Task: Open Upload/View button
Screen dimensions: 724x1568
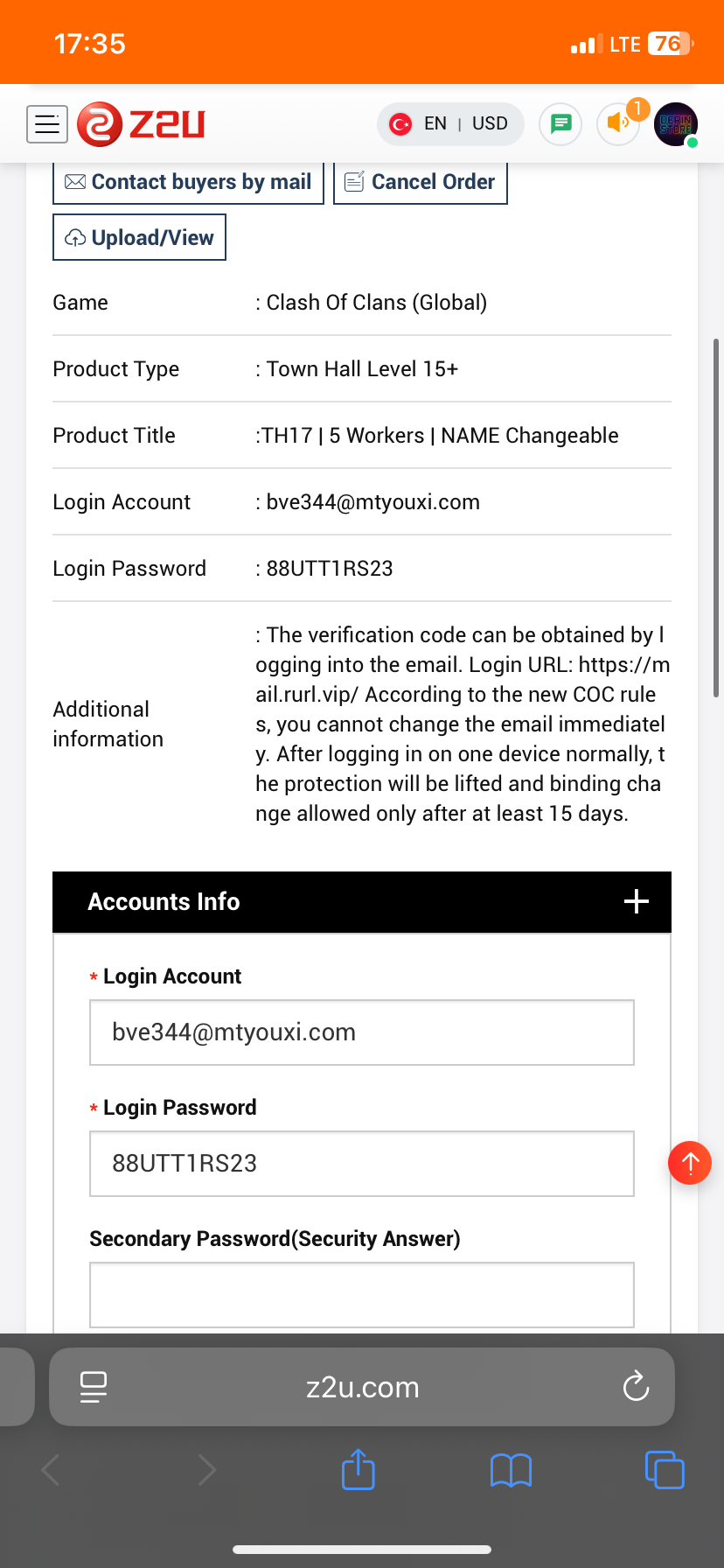Action: pos(139,237)
